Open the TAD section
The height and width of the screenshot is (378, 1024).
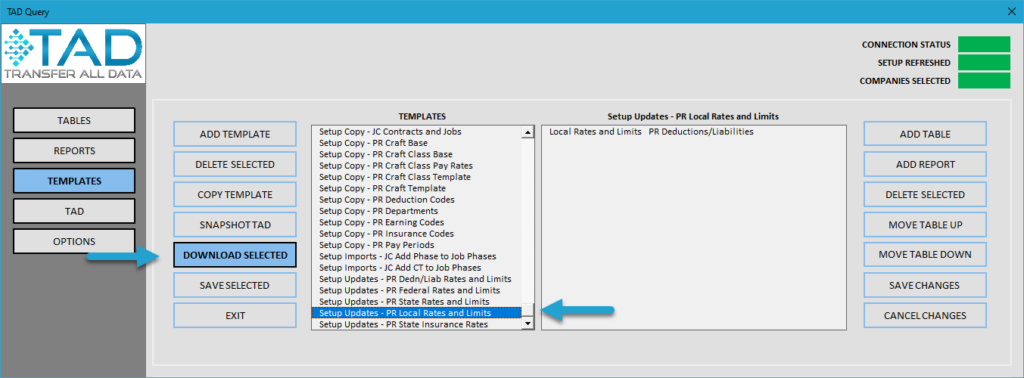[x=74, y=212]
